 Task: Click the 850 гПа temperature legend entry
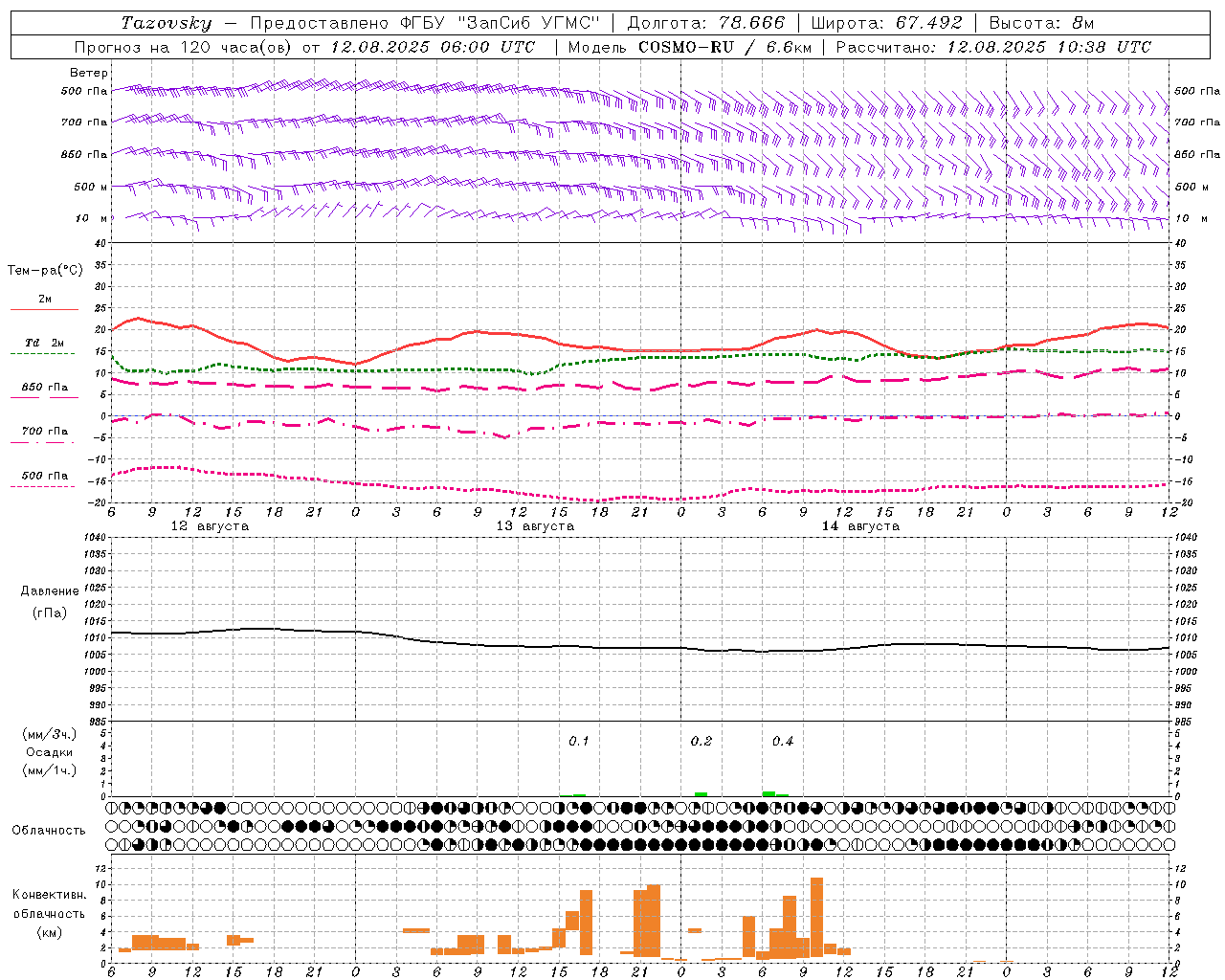[x=44, y=388]
